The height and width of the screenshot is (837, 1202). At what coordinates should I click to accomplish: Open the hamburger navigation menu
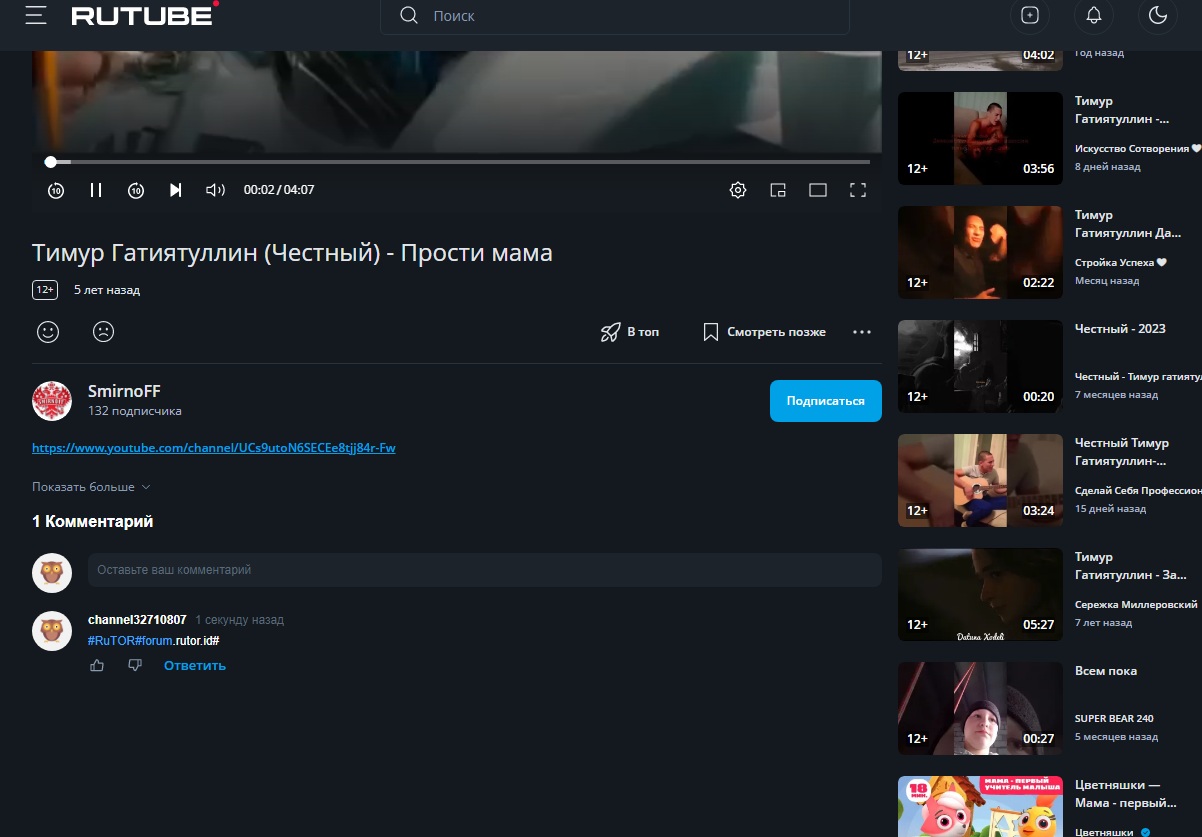(36, 15)
